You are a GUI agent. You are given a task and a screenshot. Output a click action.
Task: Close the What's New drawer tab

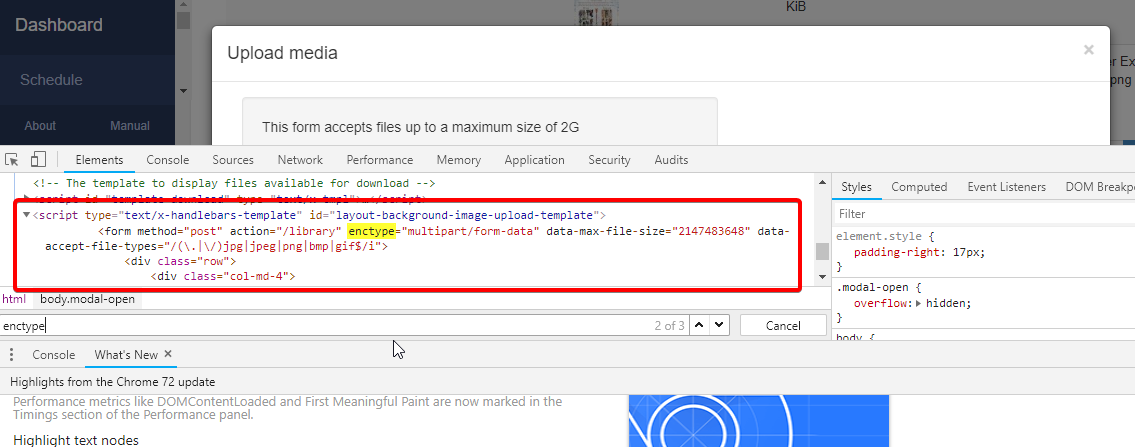[168, 354]
